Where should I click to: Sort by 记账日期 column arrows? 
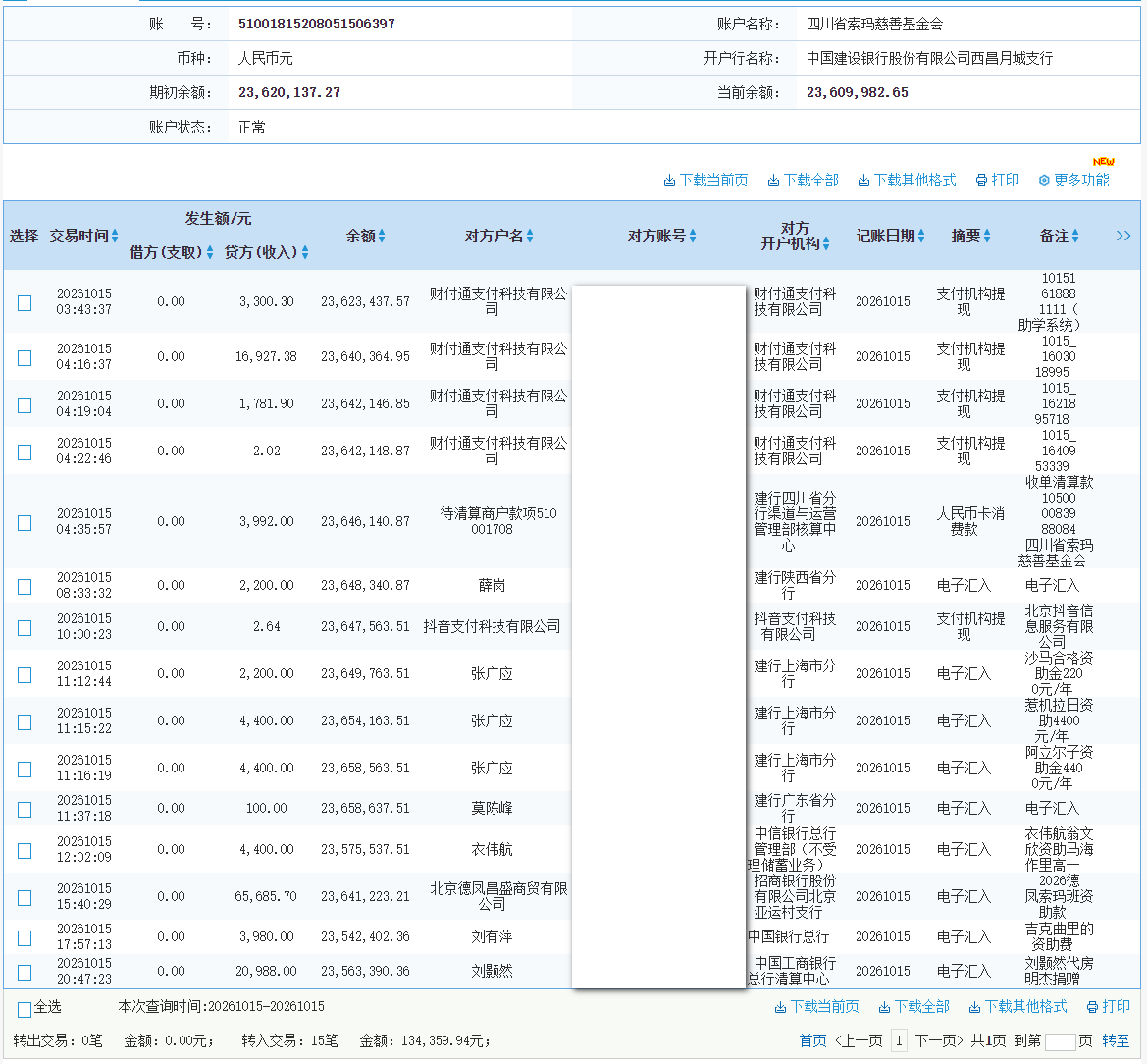point(921,236)
